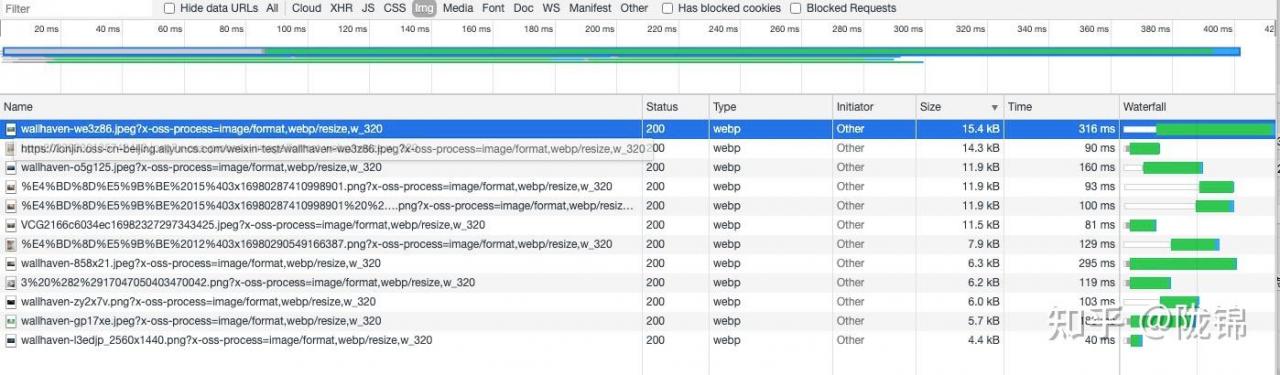Click the thumbnail icon of 3%20%282%29 request

pos(11,282)
